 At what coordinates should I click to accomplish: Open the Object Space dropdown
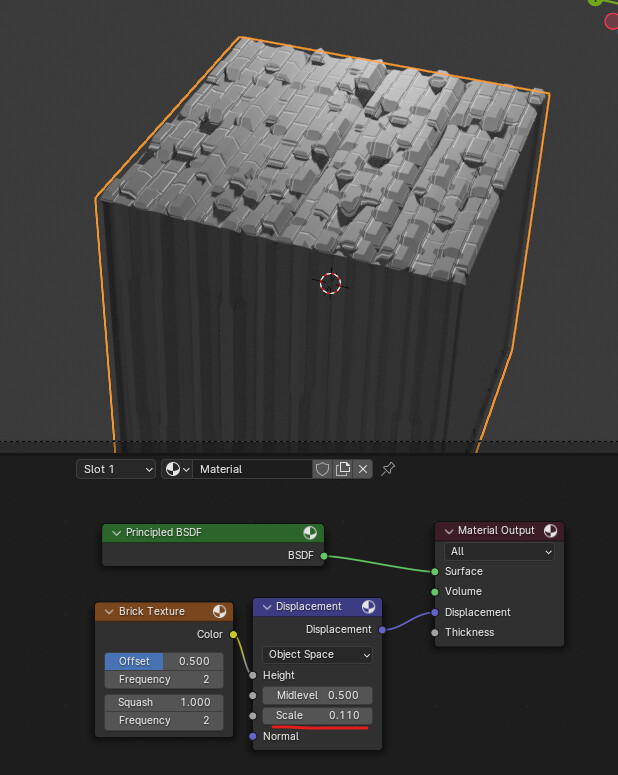tap(317, 655)
